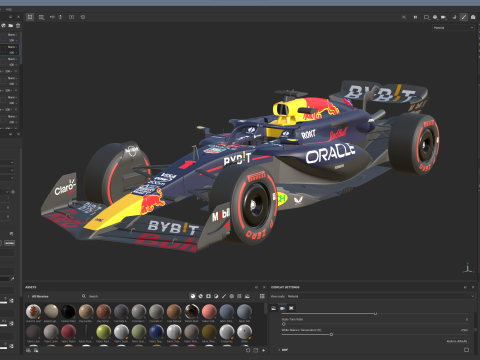Select the highlighted first icon in viewport toolbar
The width and height of the screenshot is (480, 360).
click(30, 17)
